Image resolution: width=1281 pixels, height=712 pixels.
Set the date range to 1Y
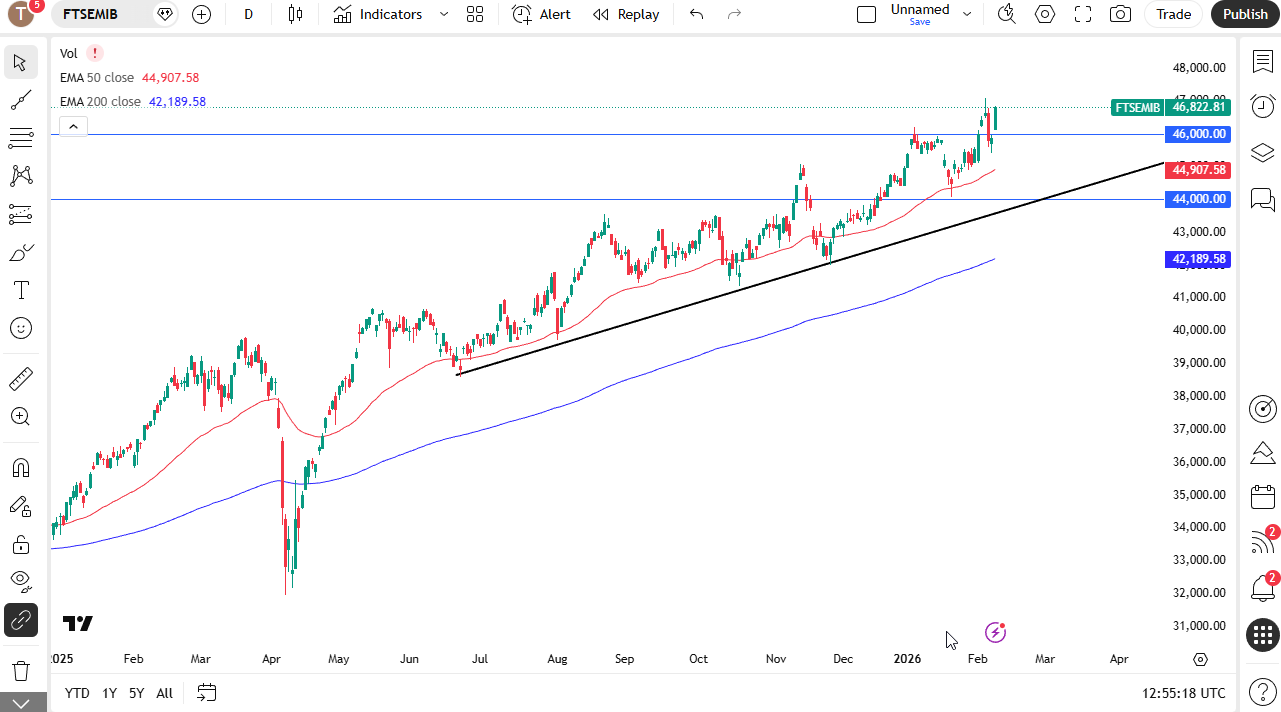click(109, 693)
